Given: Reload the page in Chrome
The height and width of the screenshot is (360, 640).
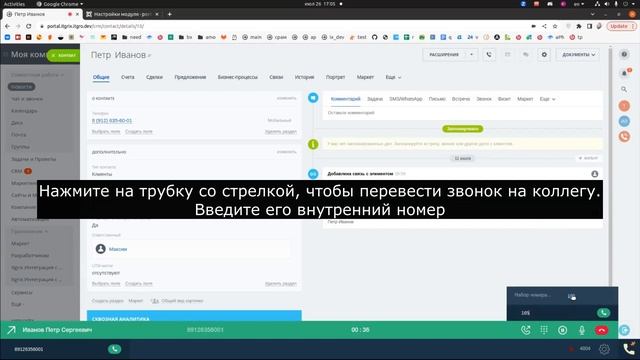Looking at the screenshot, I should (29, 26).
